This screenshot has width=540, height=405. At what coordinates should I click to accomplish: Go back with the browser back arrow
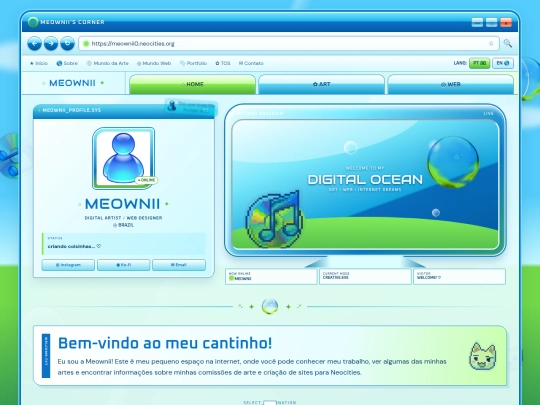tap(34, 43)
